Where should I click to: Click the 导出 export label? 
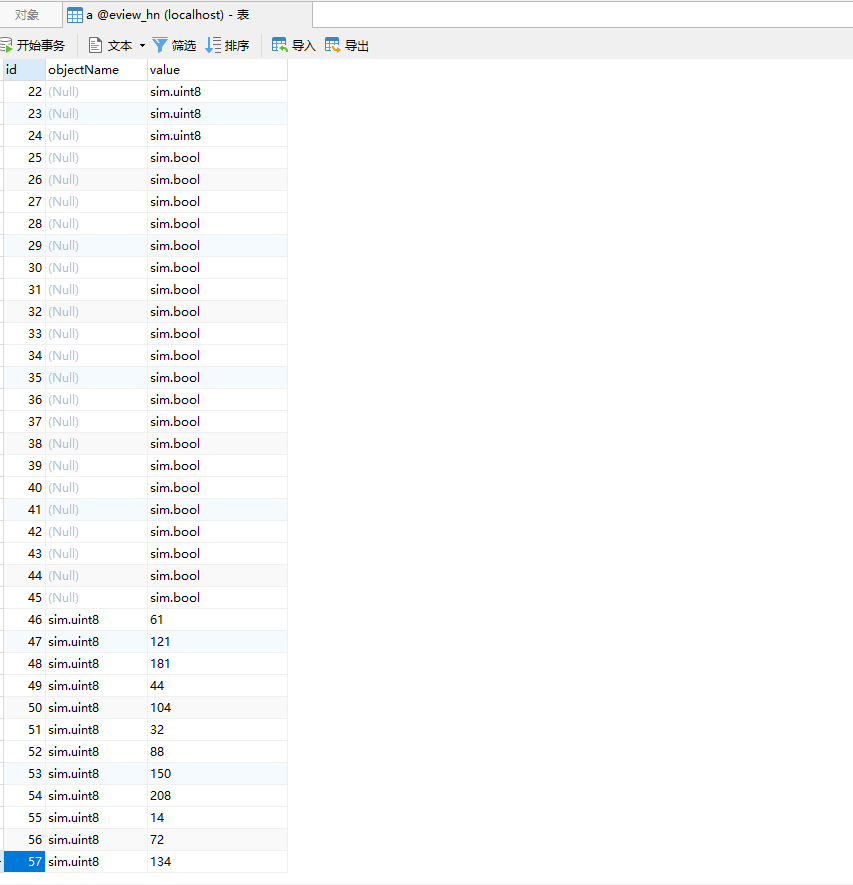357,46
